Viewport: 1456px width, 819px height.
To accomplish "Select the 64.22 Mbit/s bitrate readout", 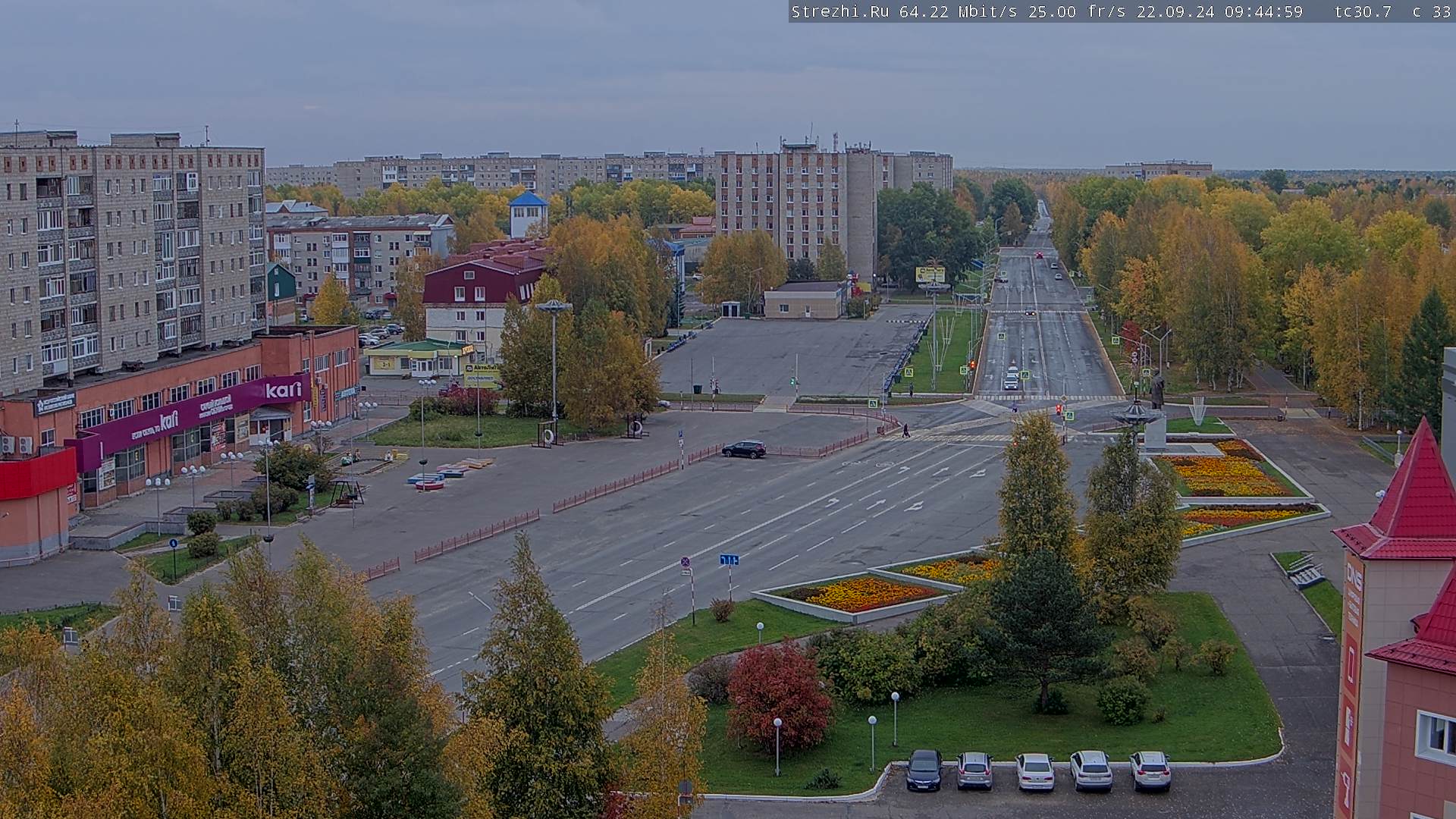I will [x=959, y=11].
